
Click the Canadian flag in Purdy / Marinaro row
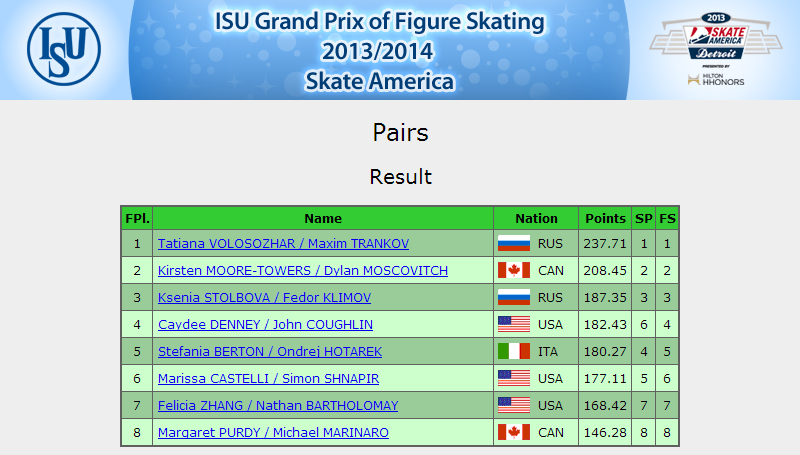(514, 433)
